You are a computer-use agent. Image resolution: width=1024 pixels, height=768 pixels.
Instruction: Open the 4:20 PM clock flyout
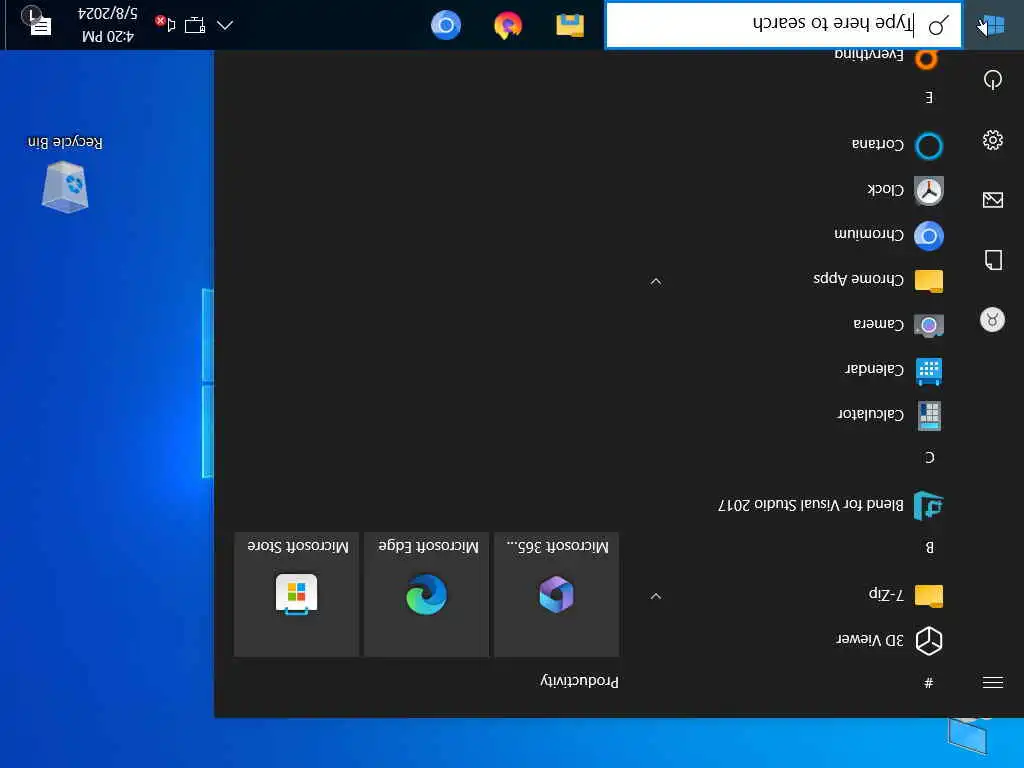point(108,25)
